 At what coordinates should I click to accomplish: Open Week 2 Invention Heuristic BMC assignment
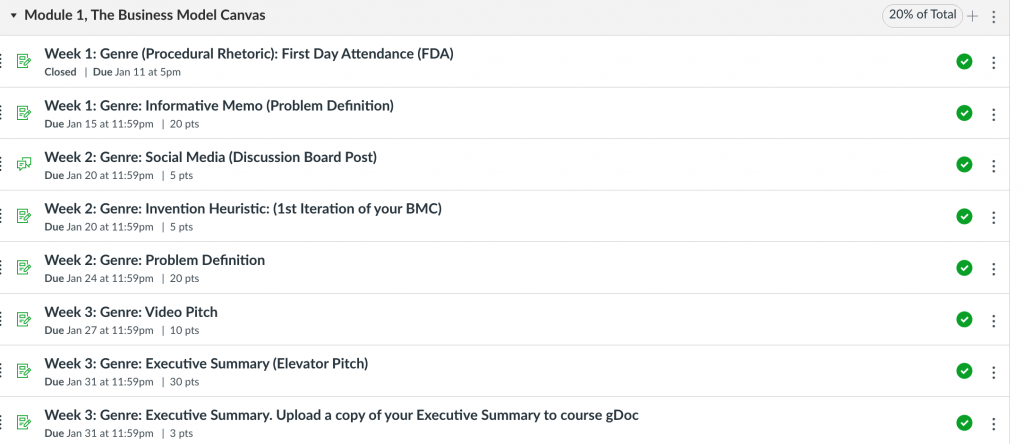243,209
